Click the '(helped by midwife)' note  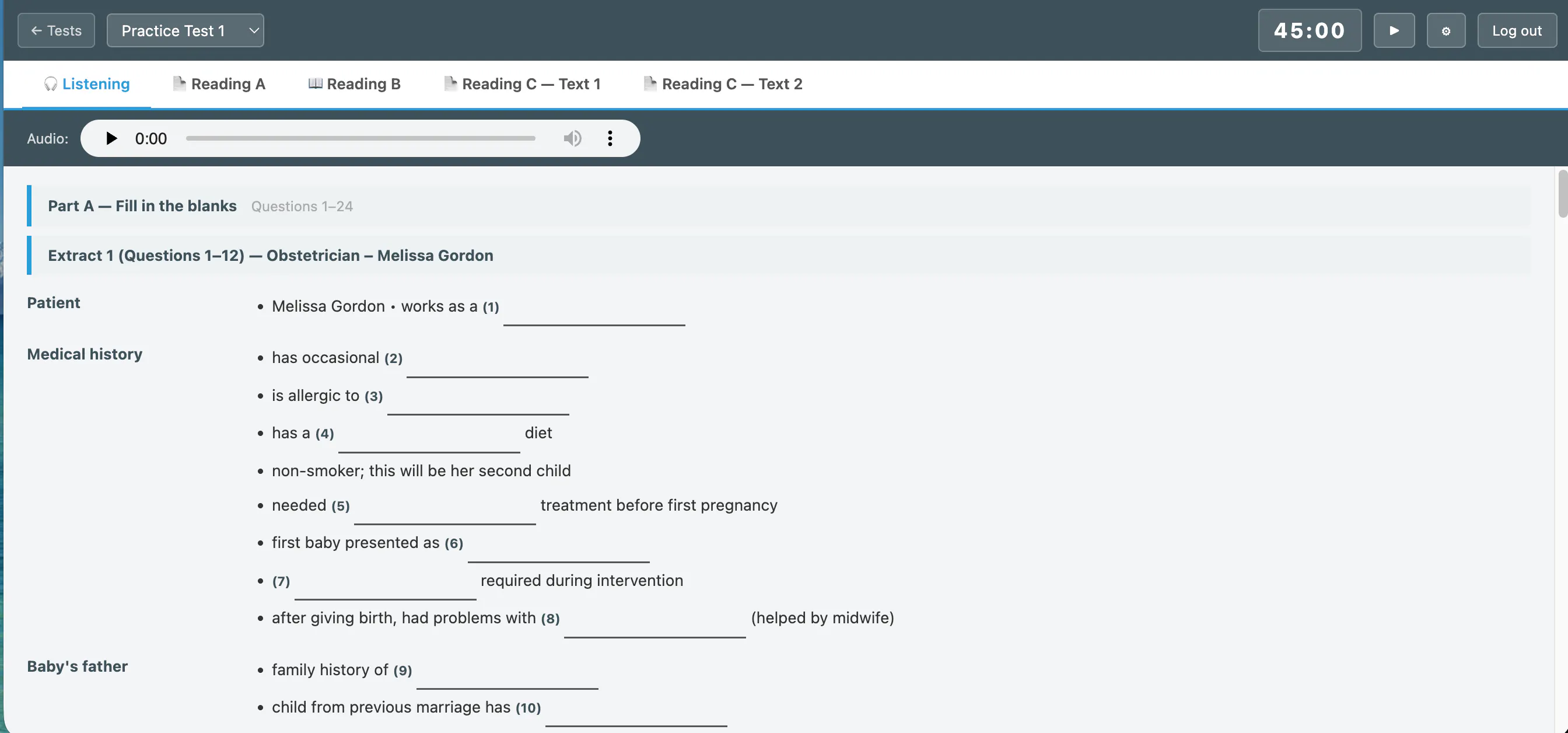[822, 618]
